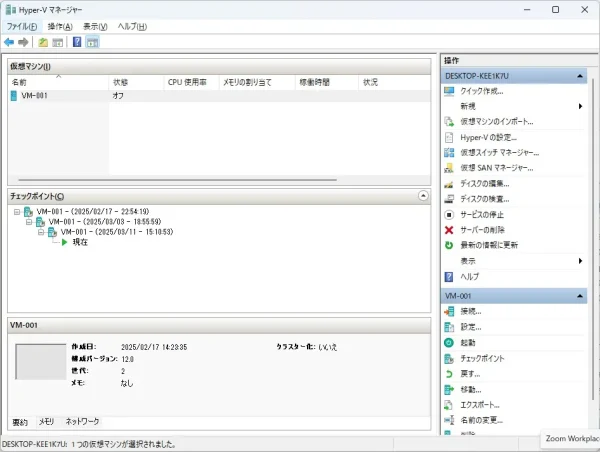600x452 pixels.
Task: Click the 名前の変更 rename icon
Action: 449,420
